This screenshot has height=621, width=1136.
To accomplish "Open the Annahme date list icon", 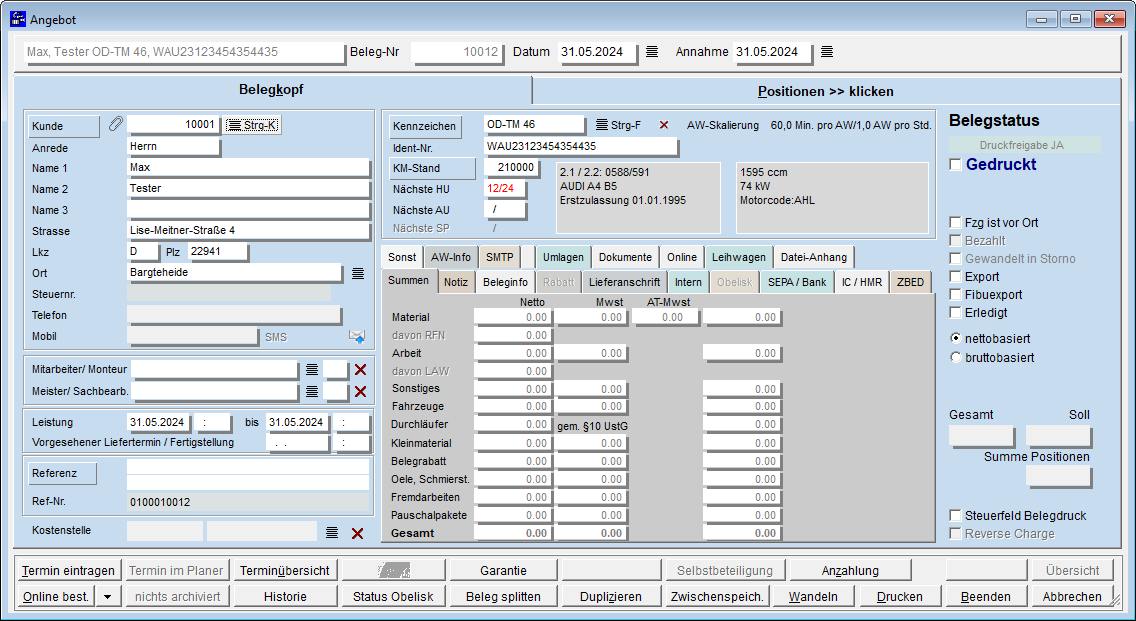I will (x=827, y=52).
